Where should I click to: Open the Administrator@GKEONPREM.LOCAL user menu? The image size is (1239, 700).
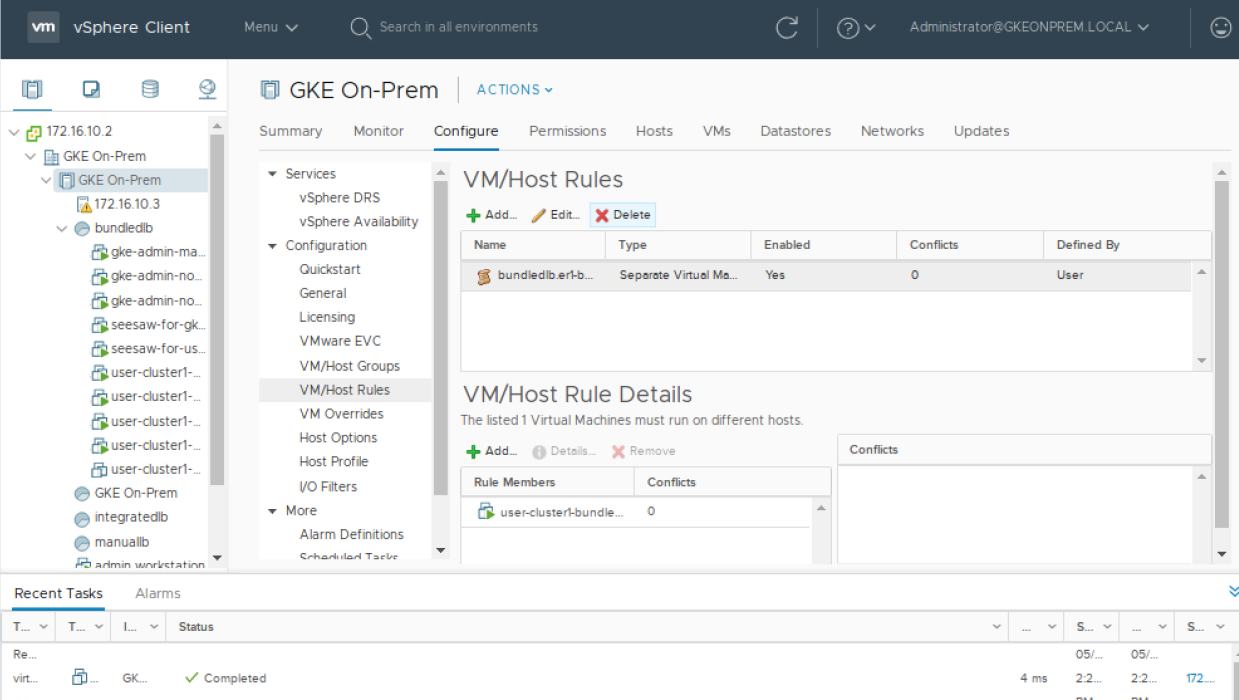click(x=1029, y=28)
